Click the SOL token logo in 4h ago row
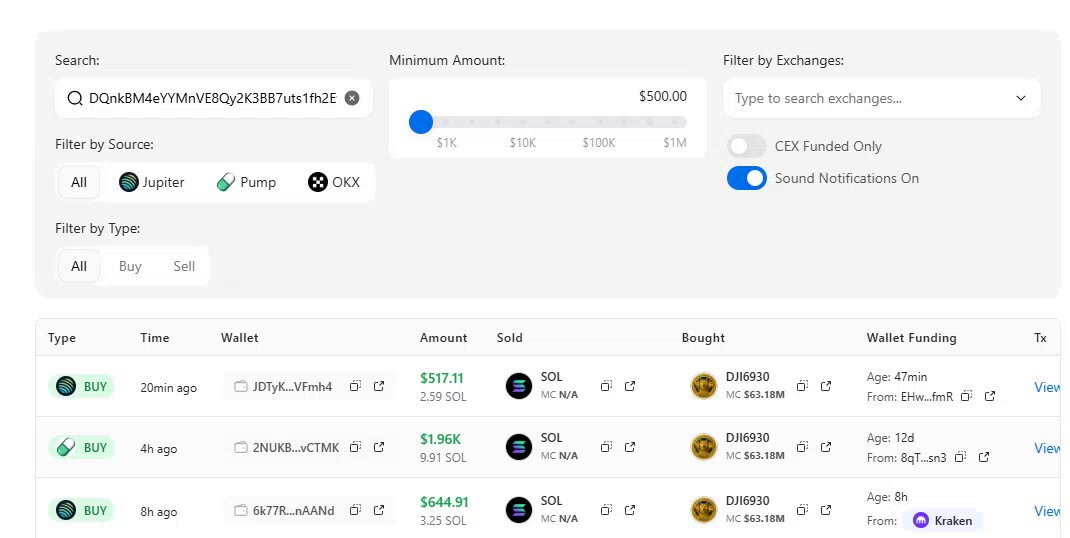1070x538 pixels. (x=519, y=447)
